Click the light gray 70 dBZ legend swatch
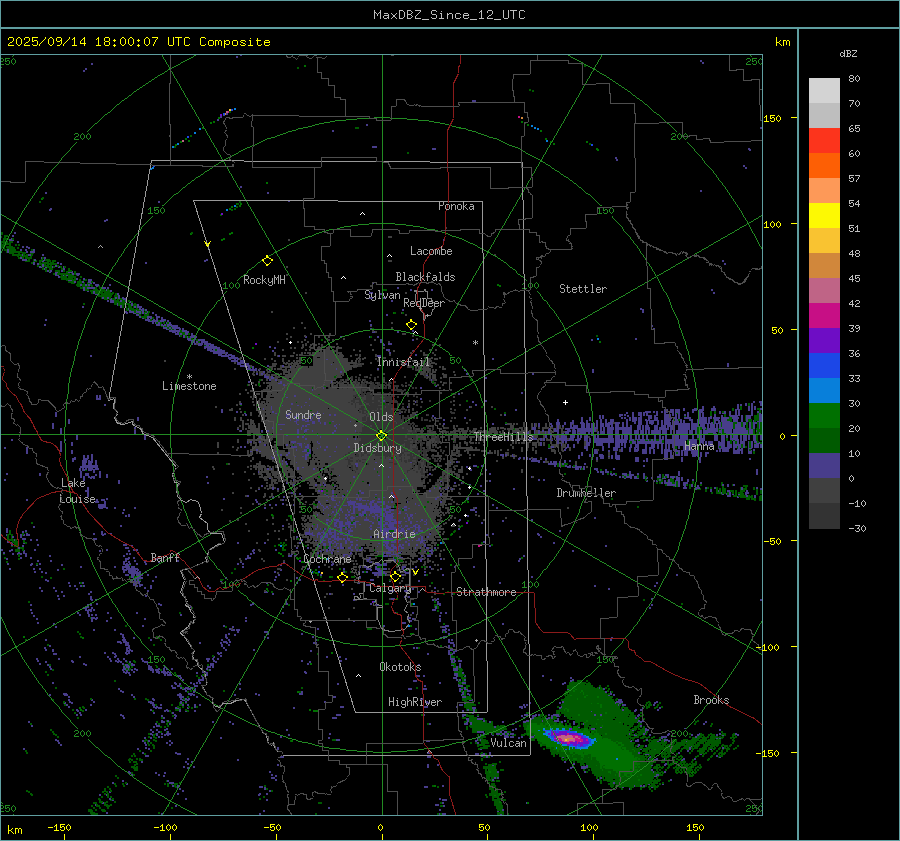 coord(824,91)
